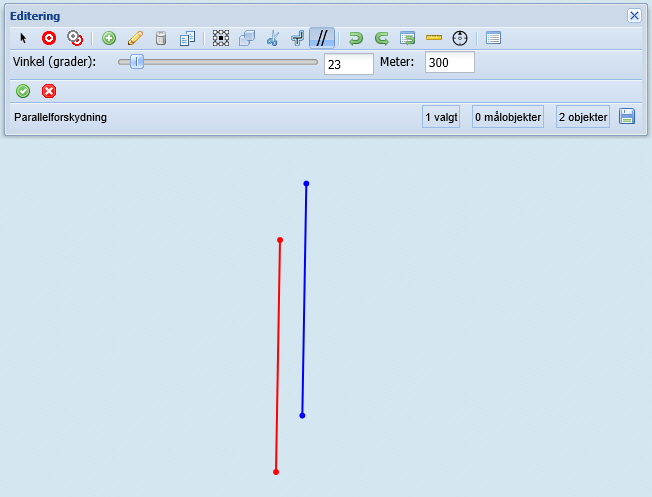Viewport: 652px width, 497px height.
Task: Click the "1 valgt" button
Action: (441, 117)
